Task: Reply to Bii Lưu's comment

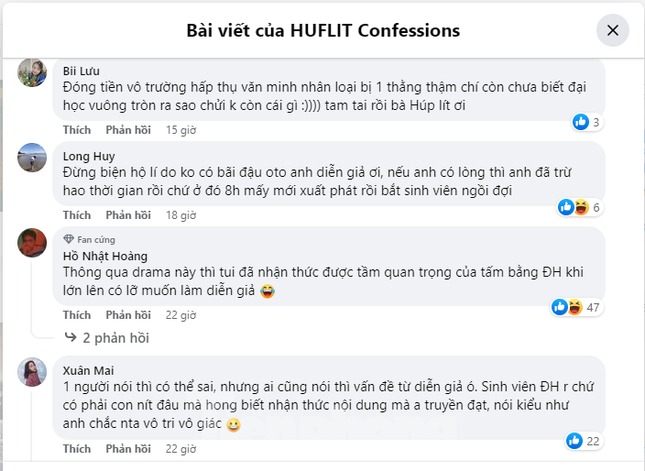Action: [128, 130]
